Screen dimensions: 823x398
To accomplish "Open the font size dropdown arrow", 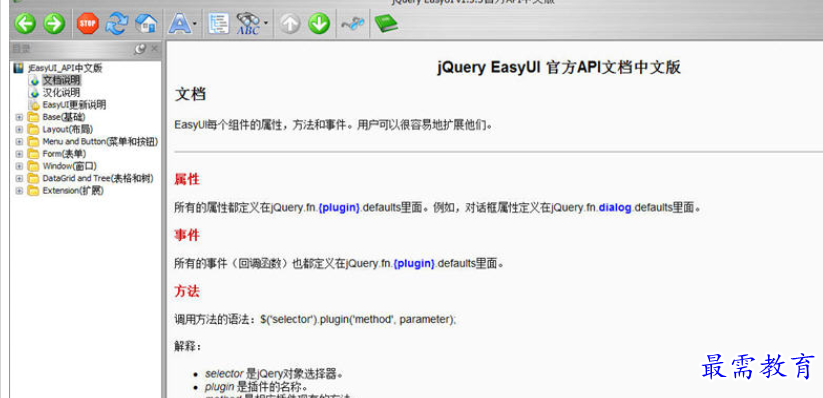I will point(195,24).
